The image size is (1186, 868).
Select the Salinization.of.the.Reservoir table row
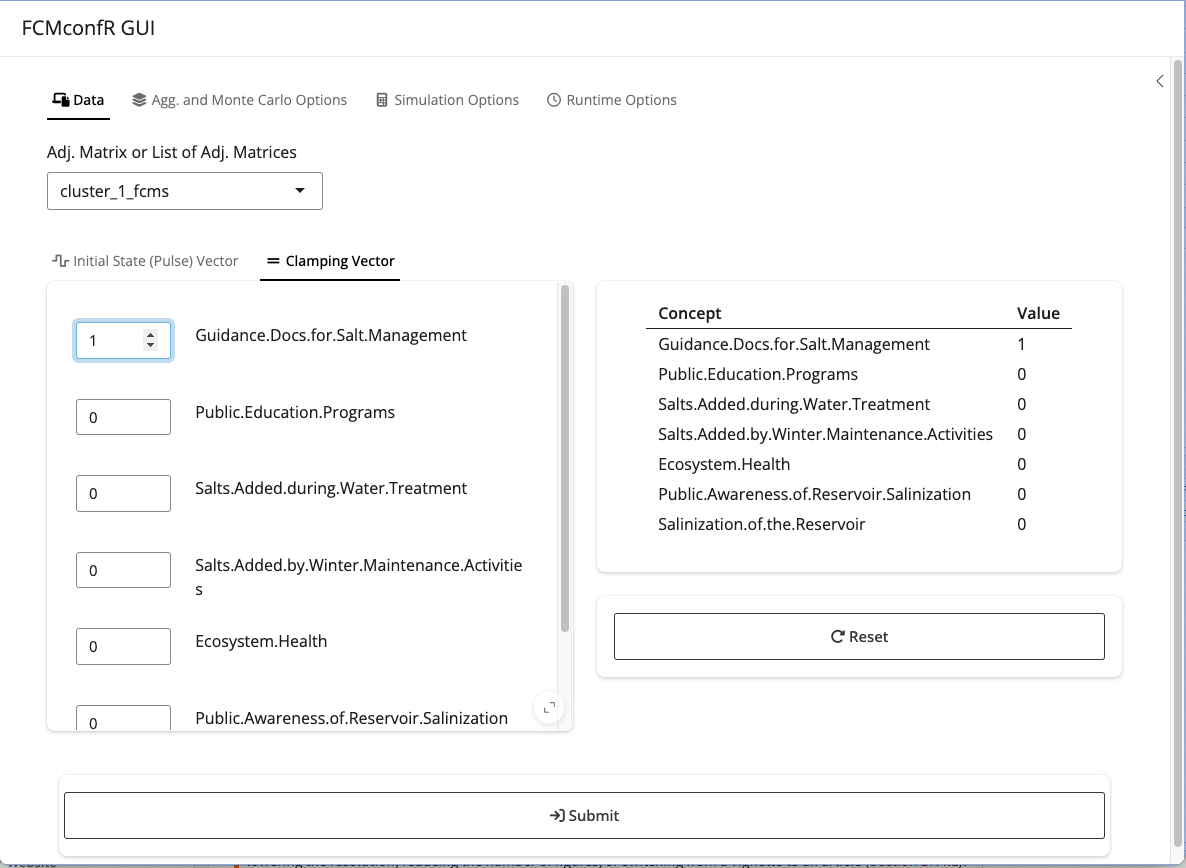(858, 524)
